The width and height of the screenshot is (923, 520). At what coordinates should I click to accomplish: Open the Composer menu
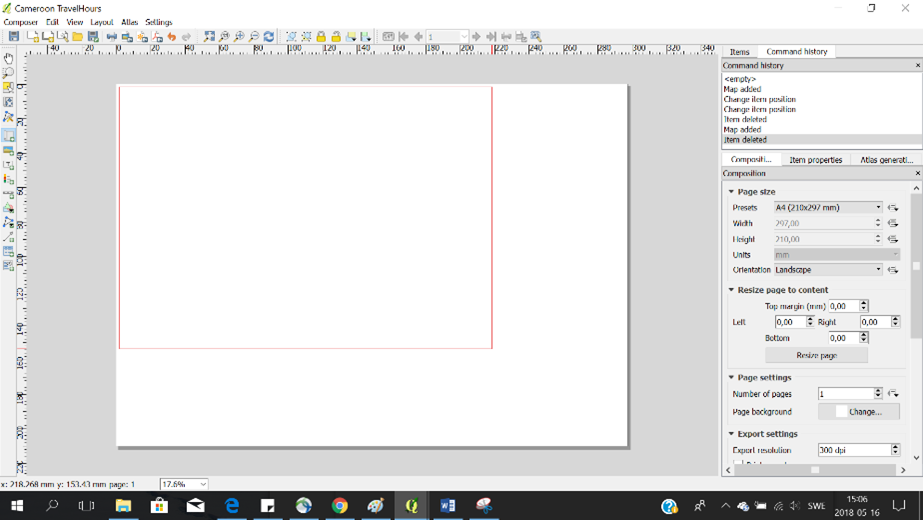point(21,22)
